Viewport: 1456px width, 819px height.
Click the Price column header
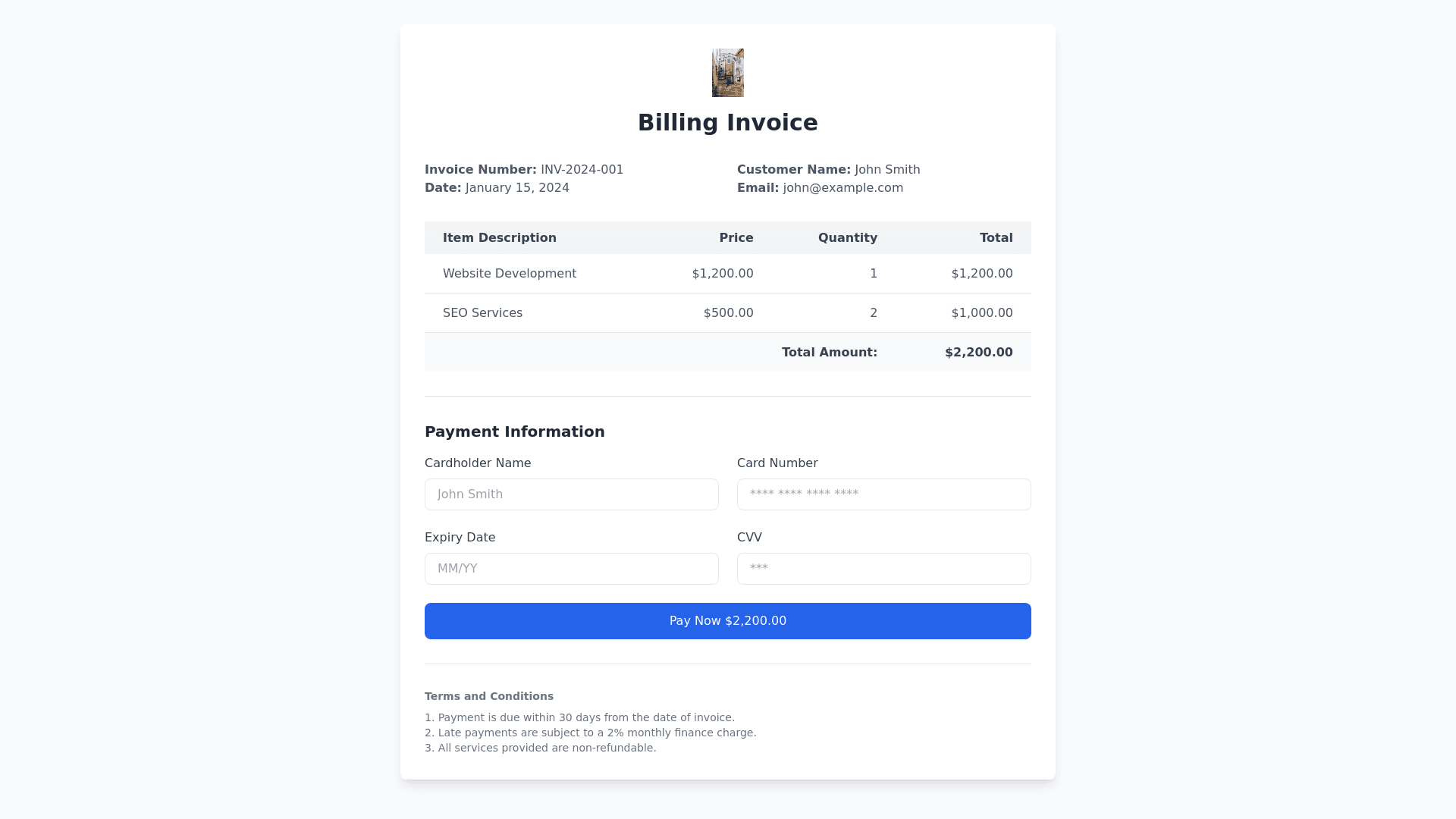tap(736, 238)
